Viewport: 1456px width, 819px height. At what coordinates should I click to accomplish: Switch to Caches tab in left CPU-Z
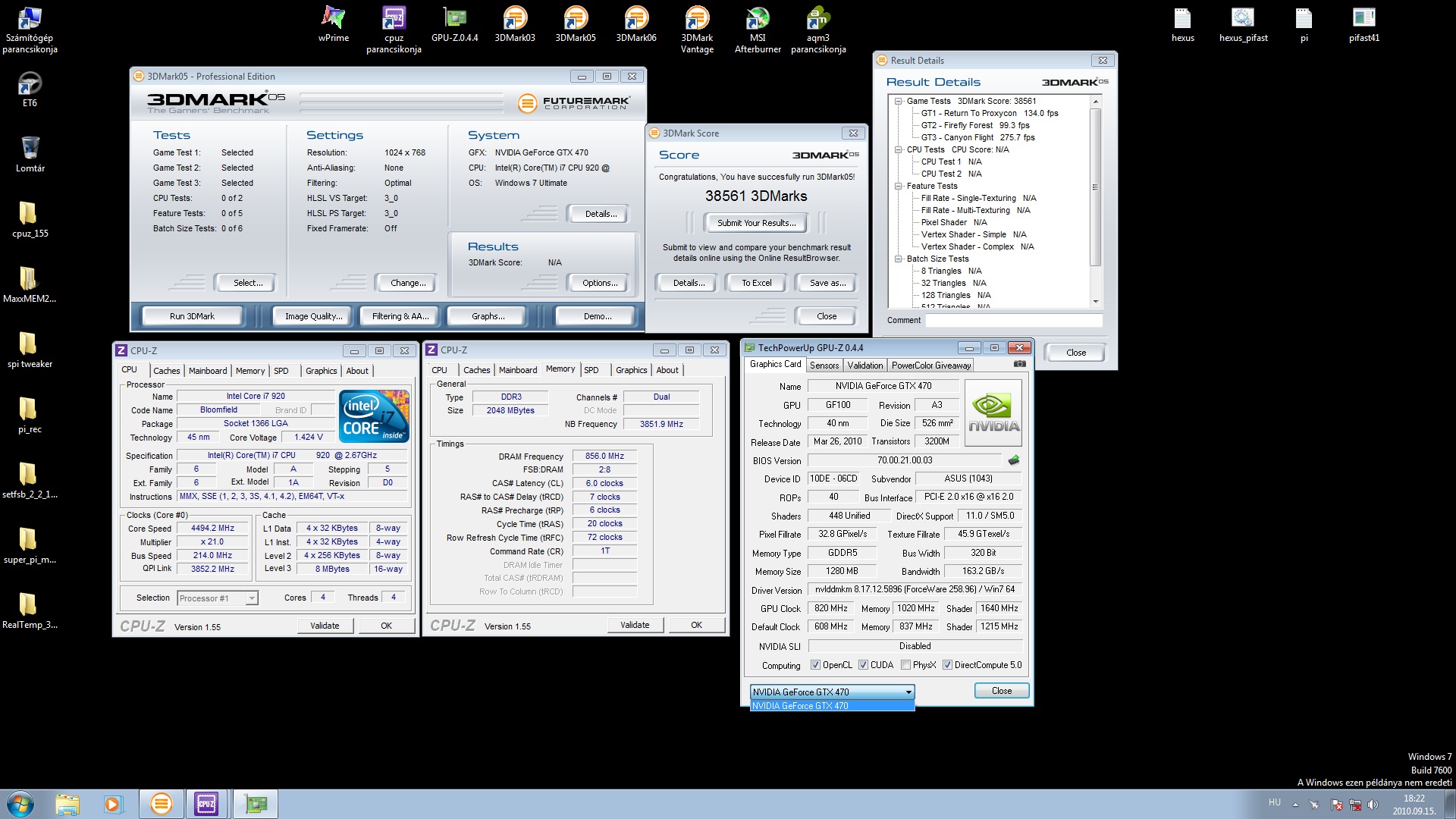166,371
